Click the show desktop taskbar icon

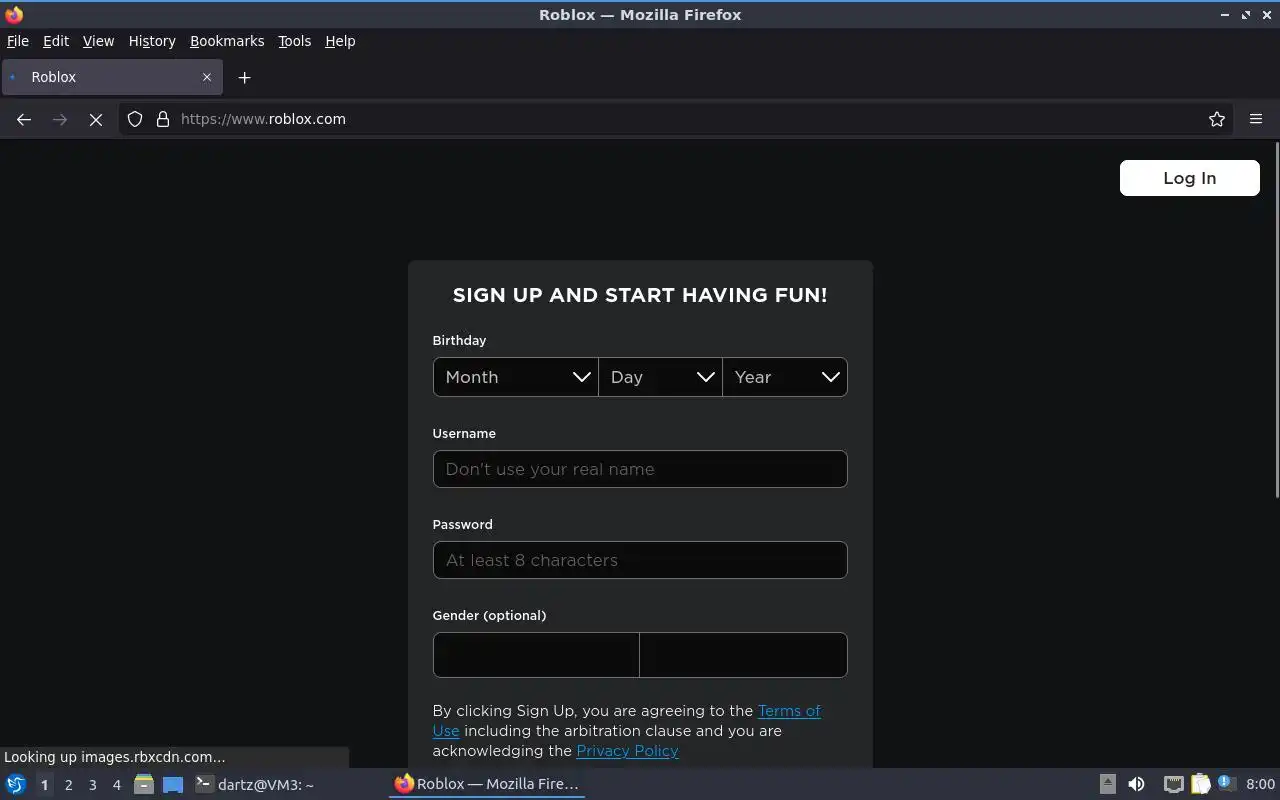click(x=173, y=784)
